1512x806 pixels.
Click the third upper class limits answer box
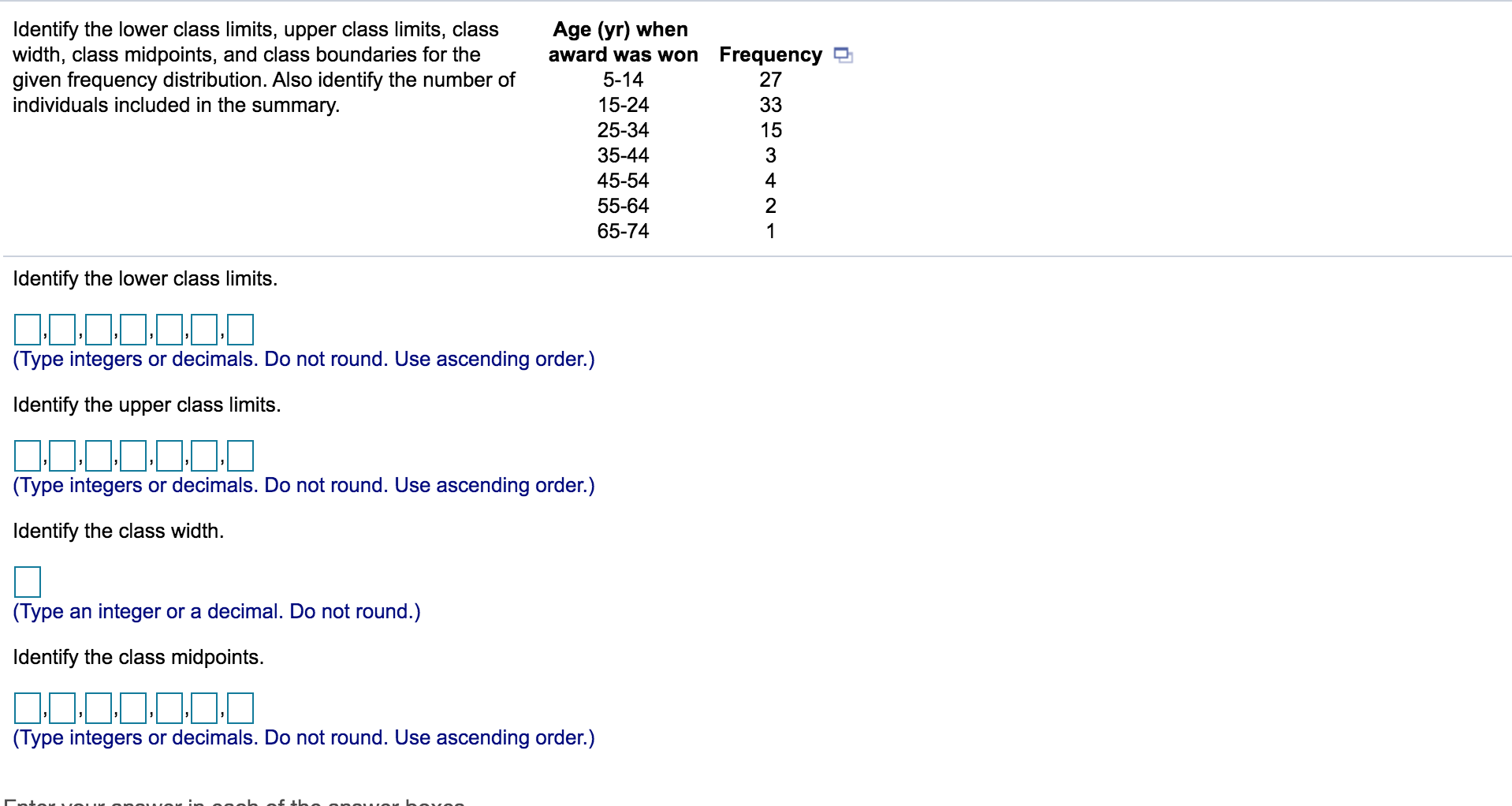pos(98,456)
